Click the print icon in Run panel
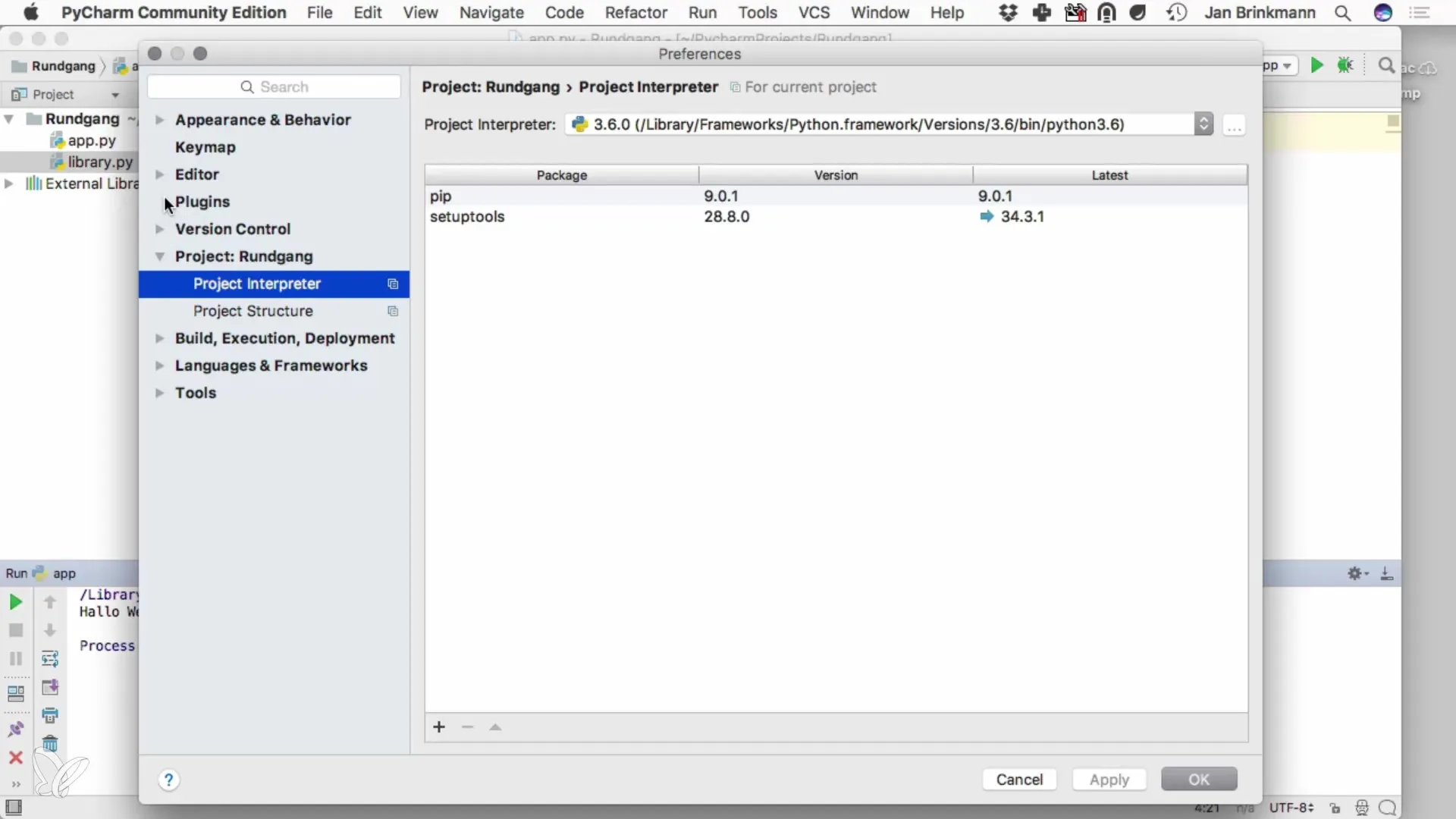 point(50,715)
